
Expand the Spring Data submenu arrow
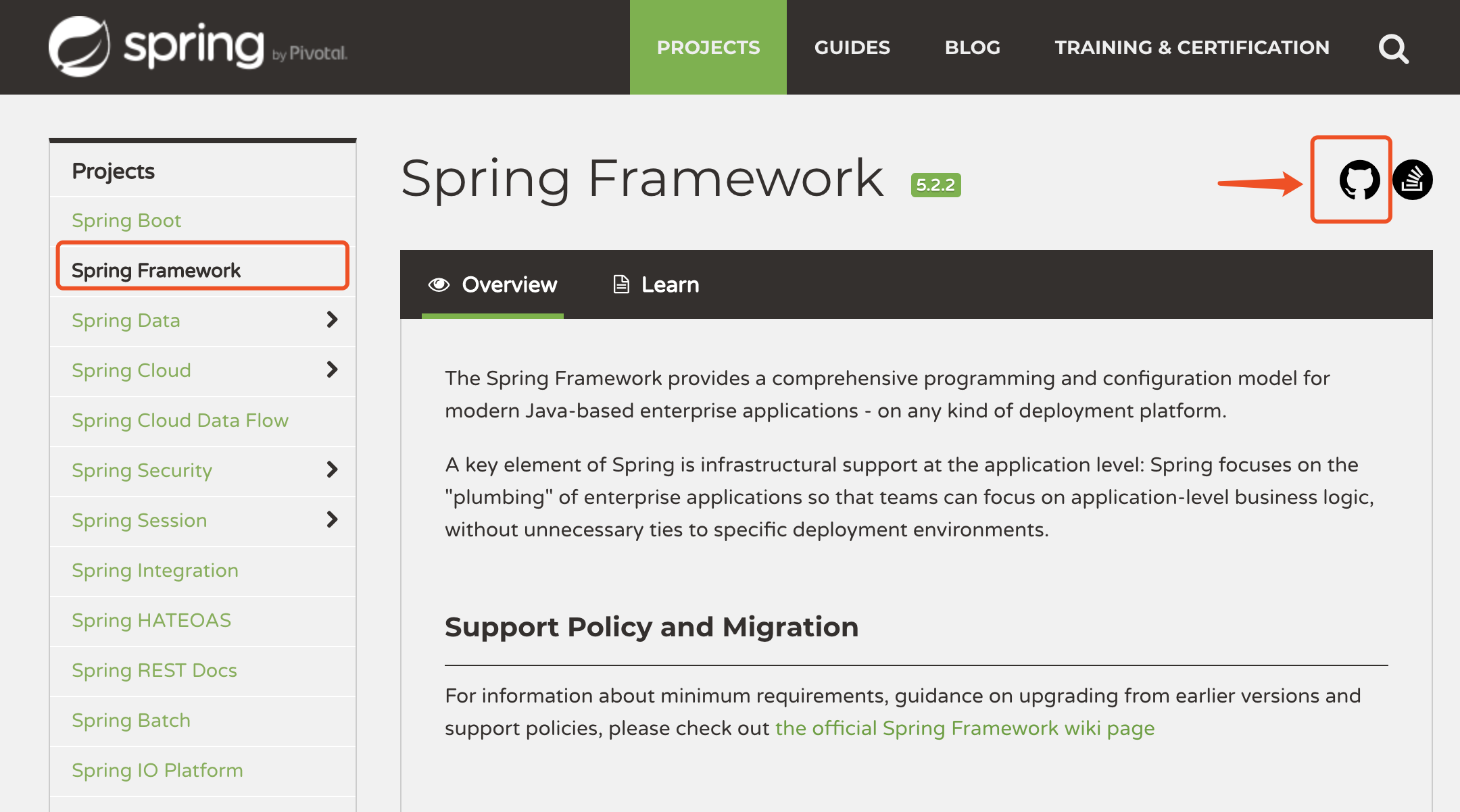point(332,320)
